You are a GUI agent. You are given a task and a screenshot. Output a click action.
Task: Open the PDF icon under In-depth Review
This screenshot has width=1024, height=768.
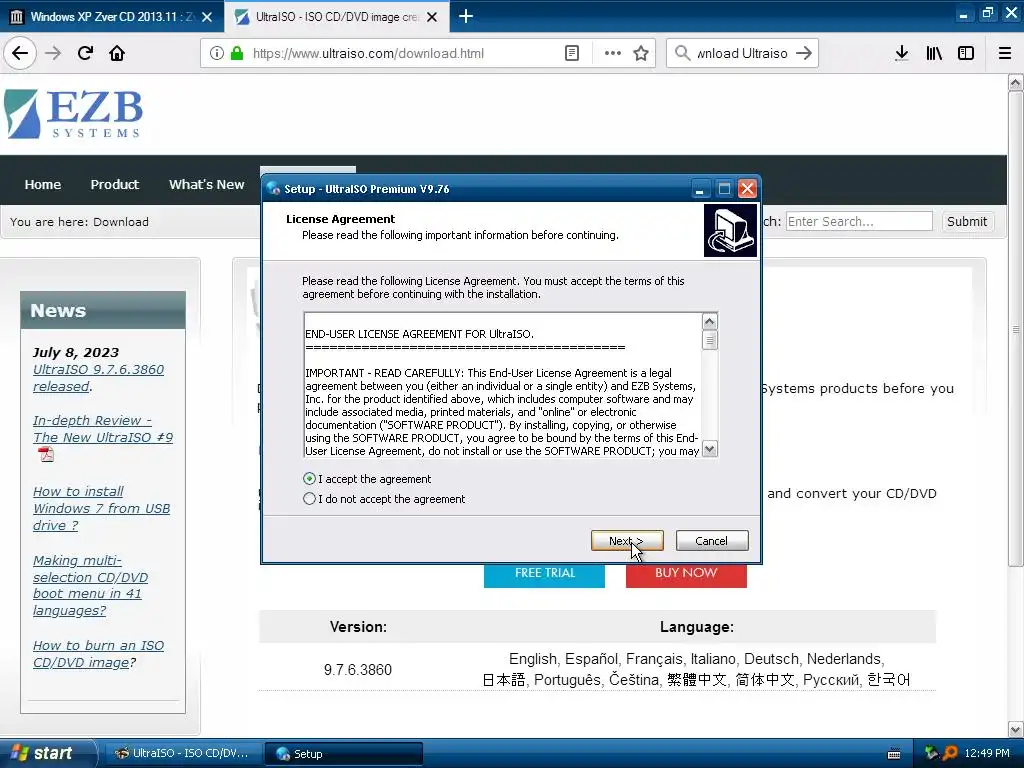(x=46, y=454)
